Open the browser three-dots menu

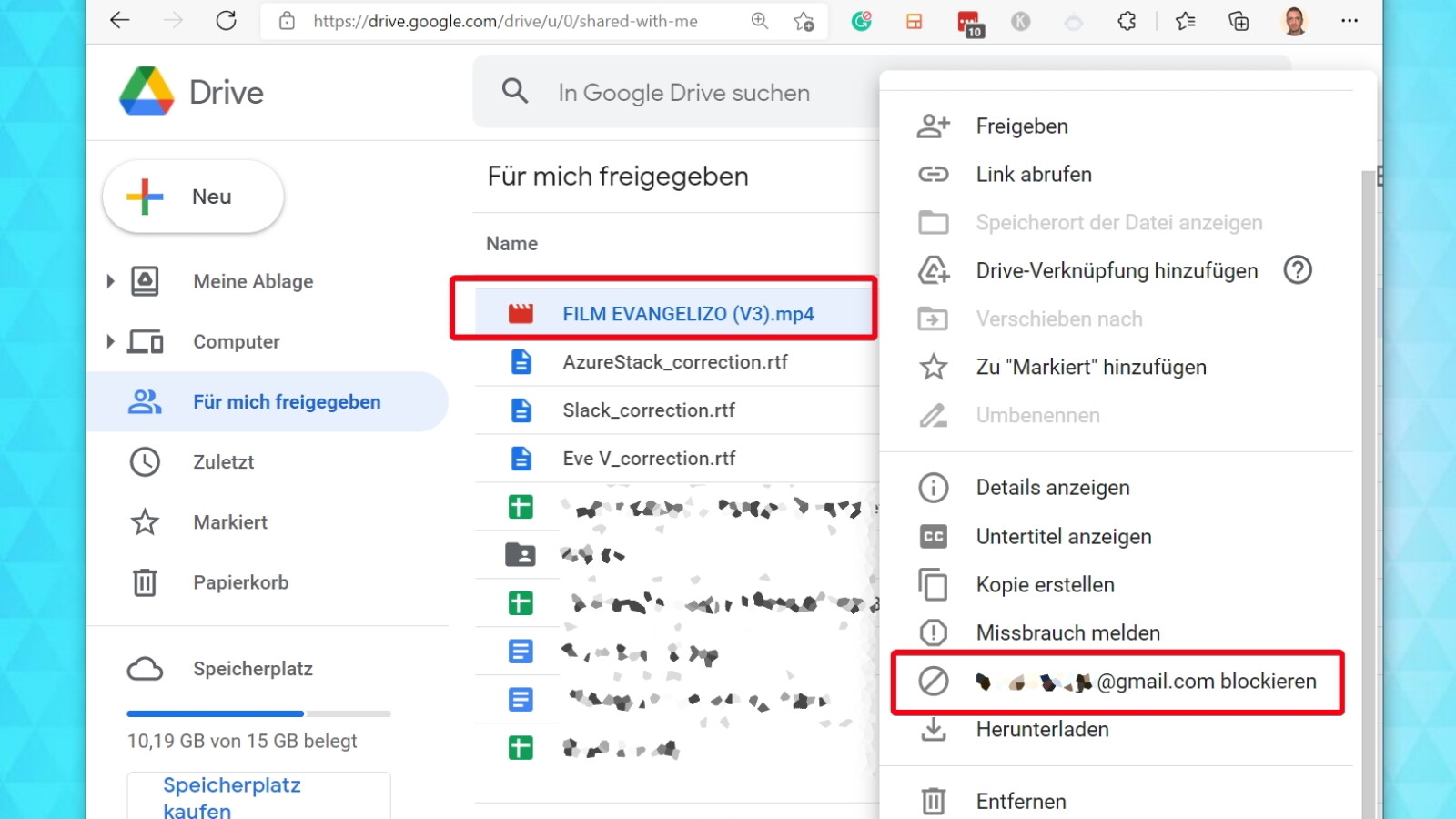click(1350, 21)
